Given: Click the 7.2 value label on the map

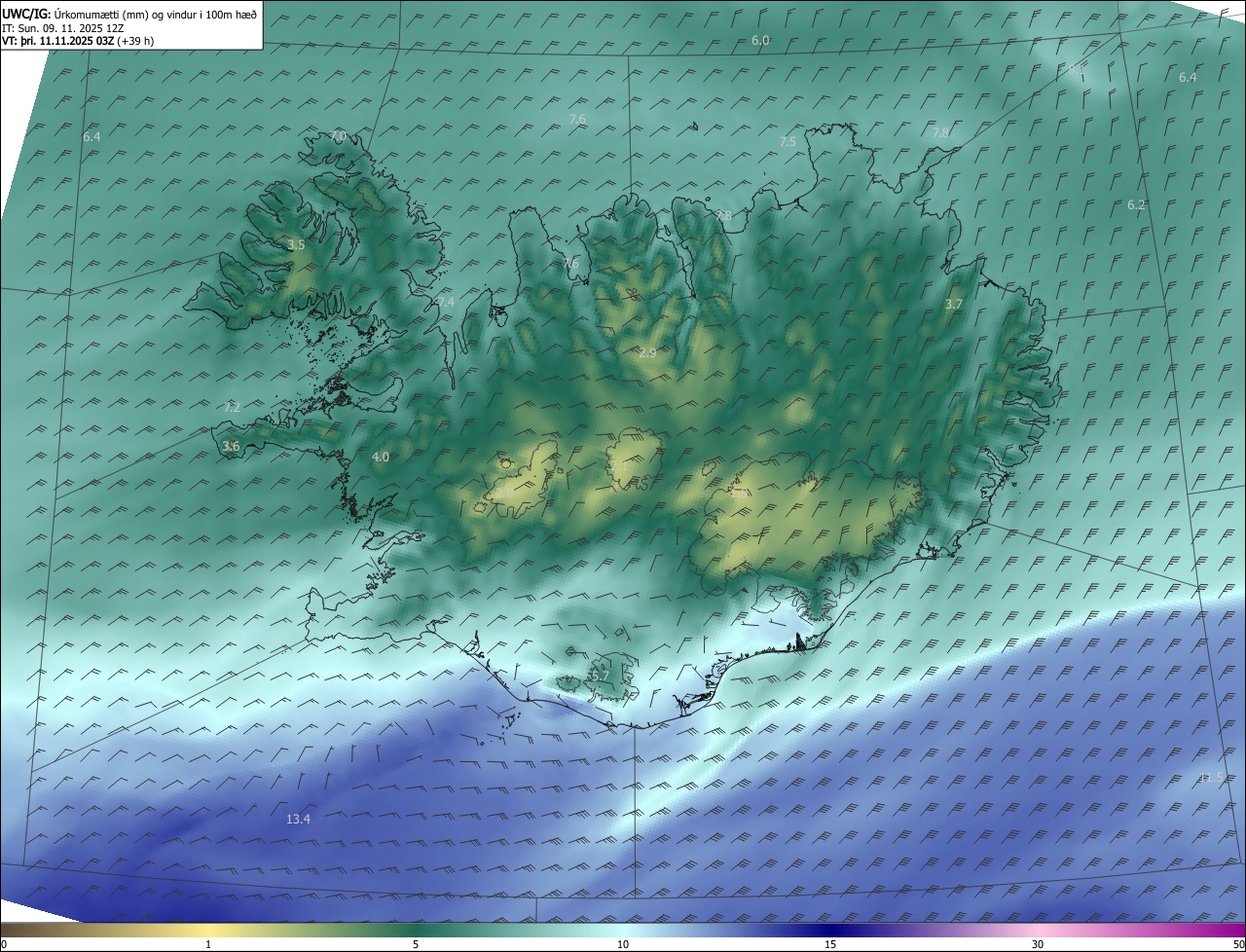Looking at the screenshot, I should pos(232,407).
